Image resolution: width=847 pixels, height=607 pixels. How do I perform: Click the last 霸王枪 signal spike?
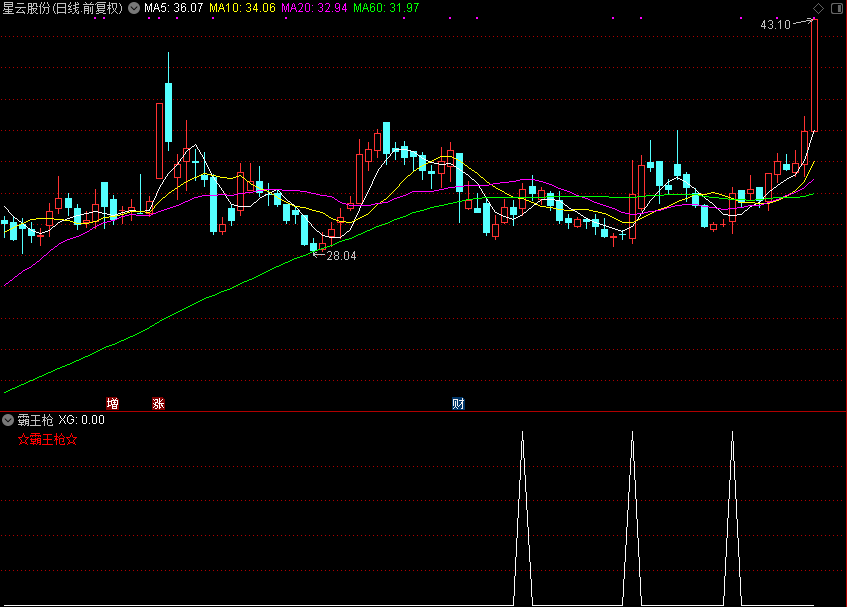click(x=732, y=518)
